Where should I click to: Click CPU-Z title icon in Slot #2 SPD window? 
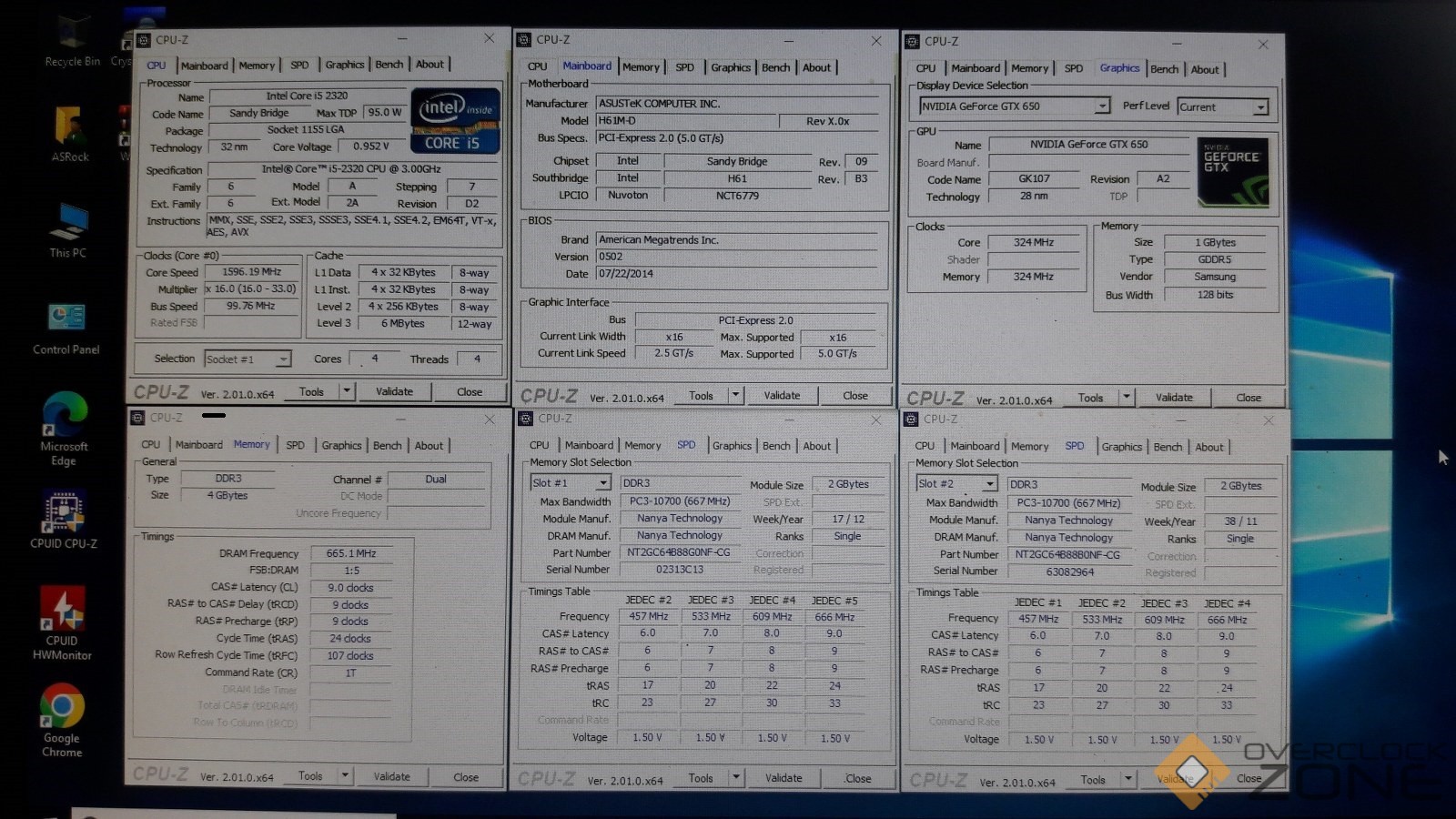coord(911,420)
